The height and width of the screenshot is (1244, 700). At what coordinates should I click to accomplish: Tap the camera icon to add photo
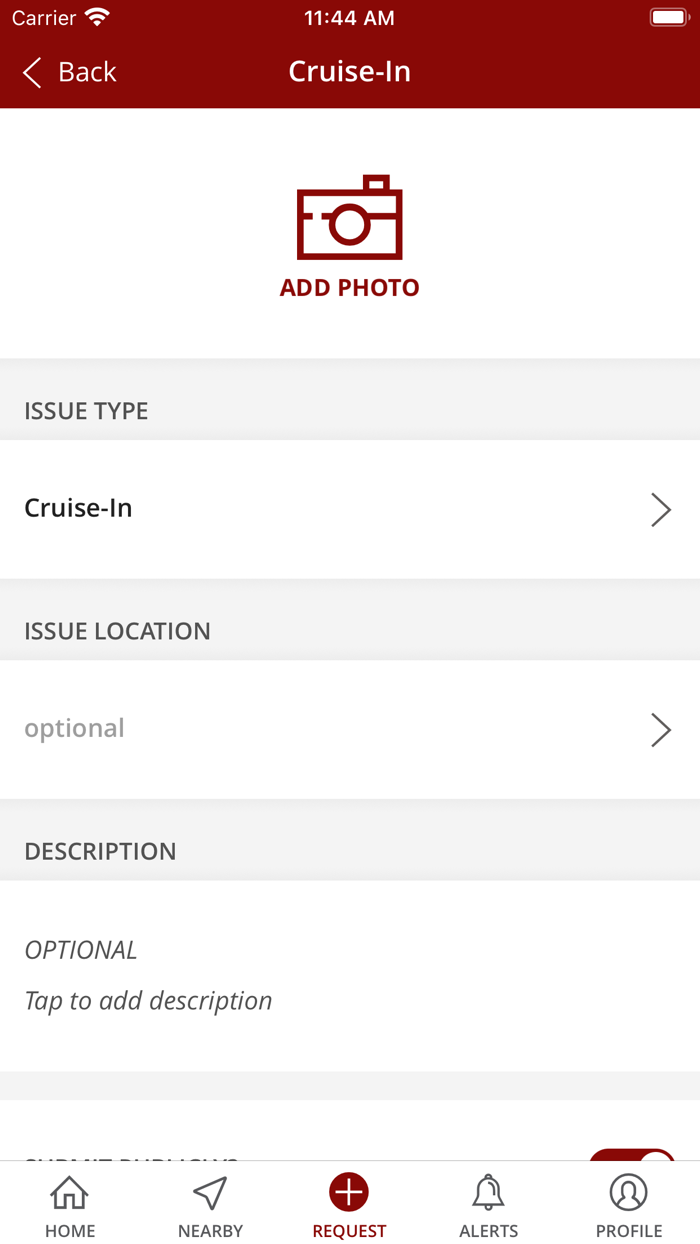[349, 218]
